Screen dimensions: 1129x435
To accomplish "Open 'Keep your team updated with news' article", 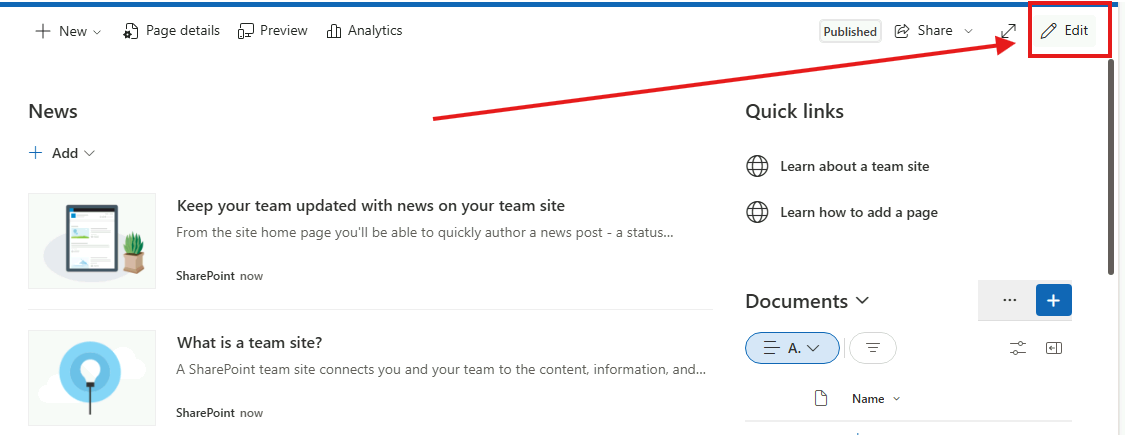I will [x=371, y=206].
